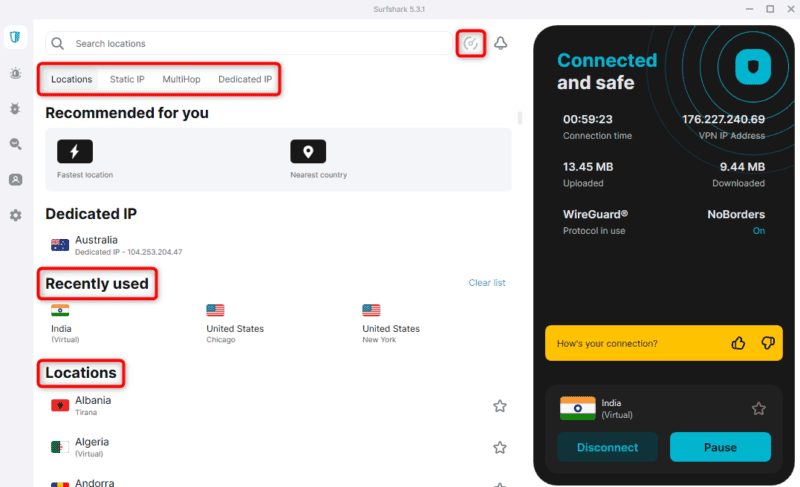This screenshot has width=800, height=487.
Task: Minimize the Surfshark window
Action: coord(749,9)
